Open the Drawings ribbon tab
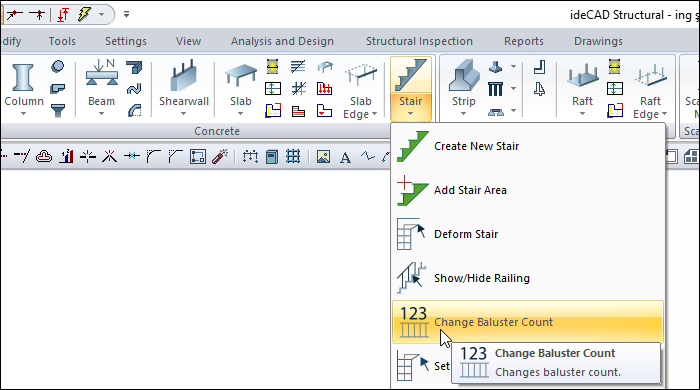Viewport: 700px width, 390px height. tap(598, 41)
